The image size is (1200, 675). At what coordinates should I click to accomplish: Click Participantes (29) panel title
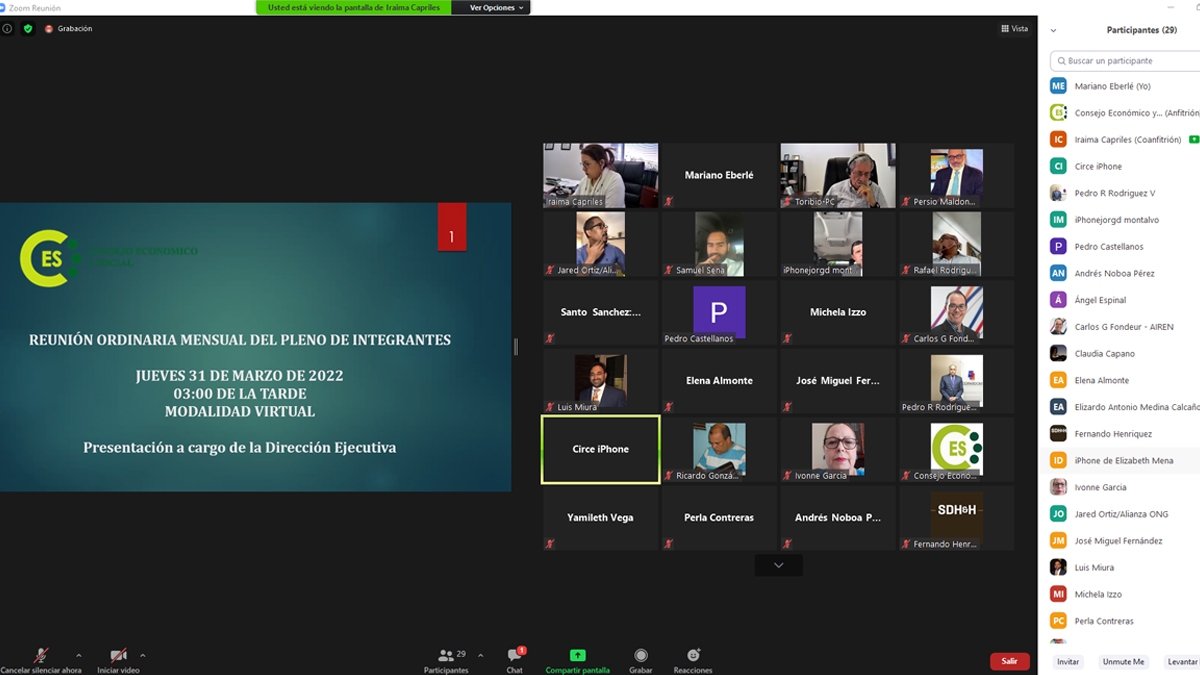pyautogui.click(x=1141, y=30)
